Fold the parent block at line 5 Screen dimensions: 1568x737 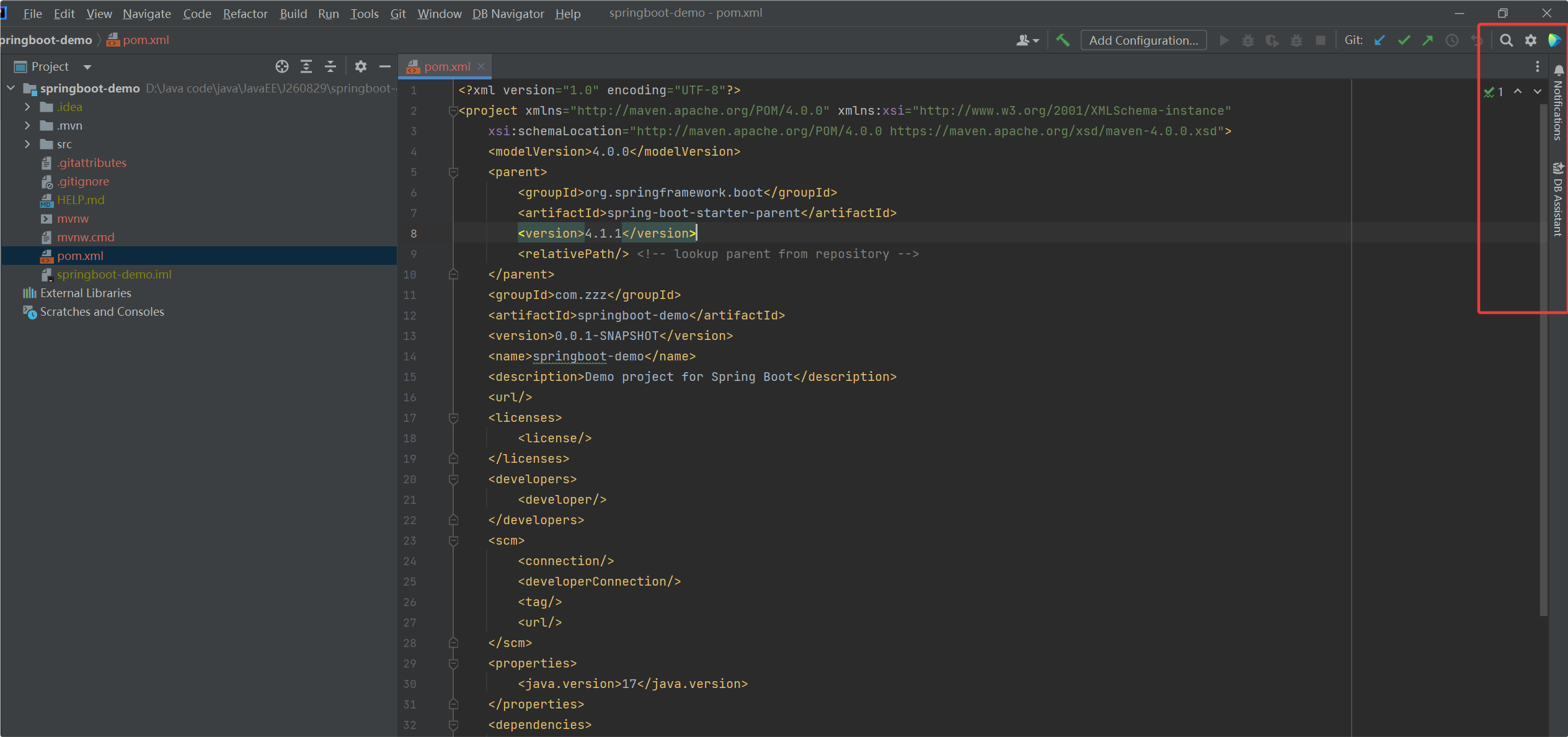453,172
